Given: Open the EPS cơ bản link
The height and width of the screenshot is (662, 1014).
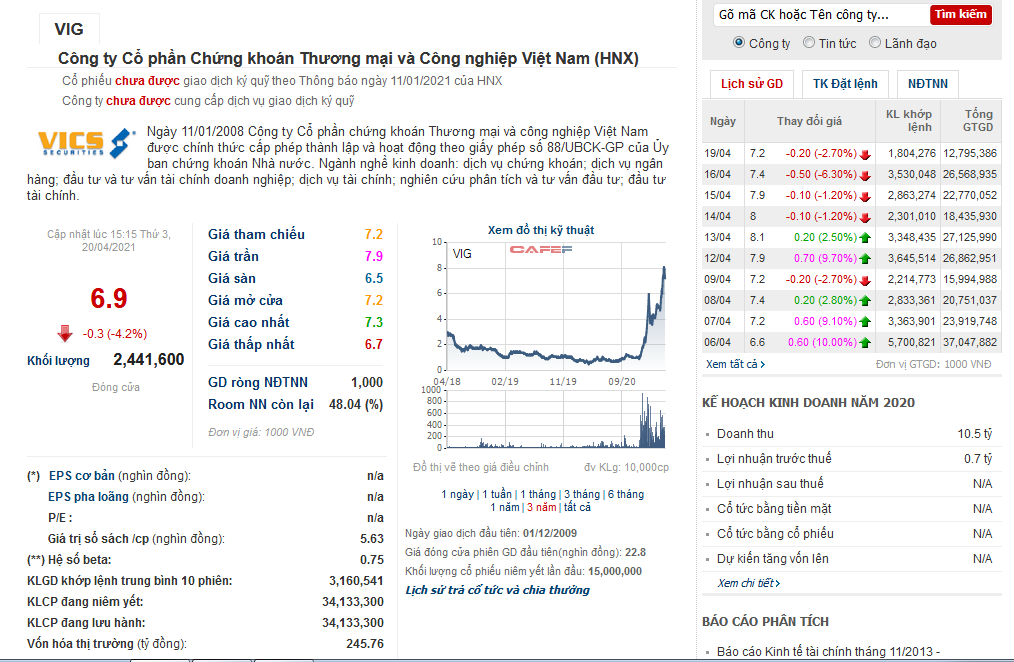Looking at the screenshot, I should tap(81, 476).
